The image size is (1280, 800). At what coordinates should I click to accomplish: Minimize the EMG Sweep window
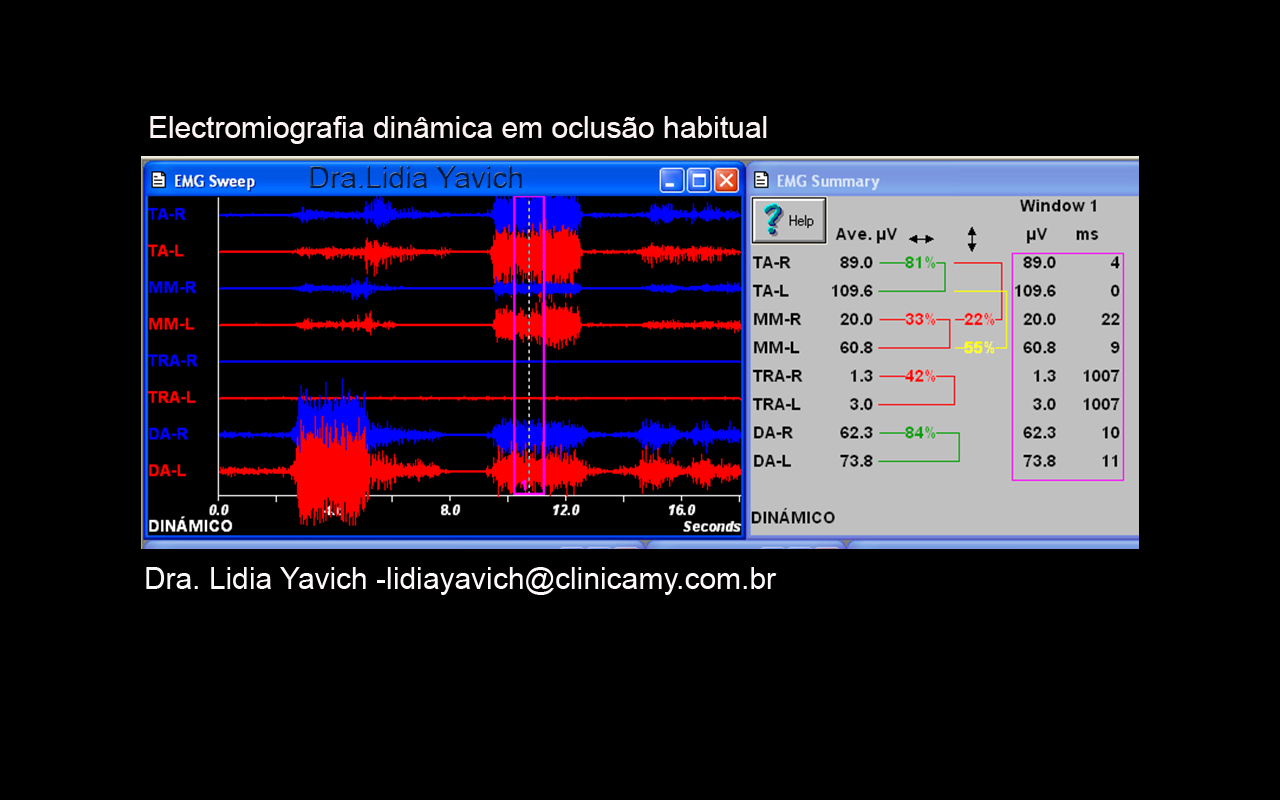click(672, 181)
